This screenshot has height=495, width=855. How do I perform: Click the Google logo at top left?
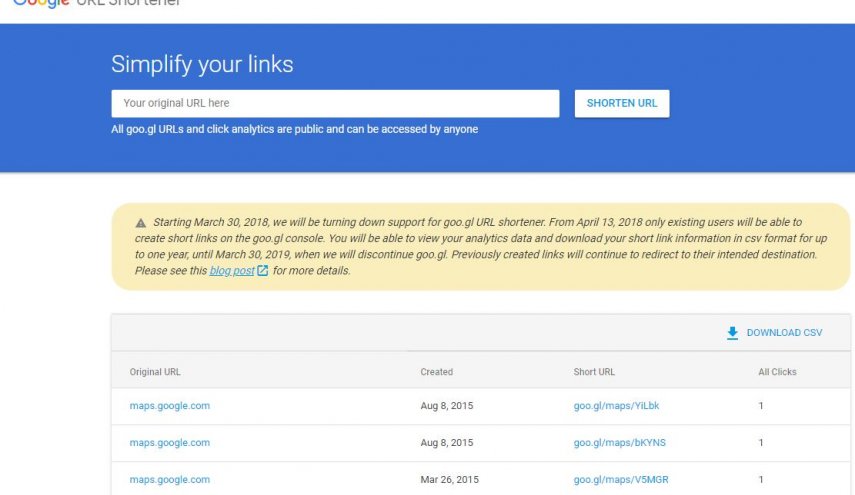41,4
